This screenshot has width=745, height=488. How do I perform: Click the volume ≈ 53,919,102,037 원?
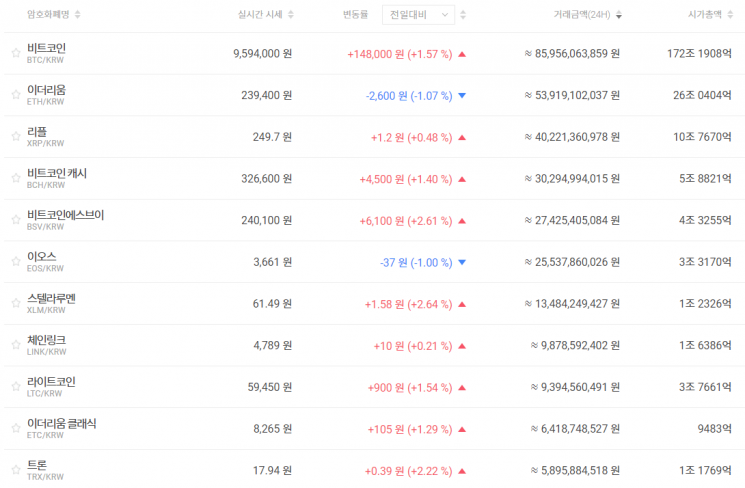[x=572, y=96]
